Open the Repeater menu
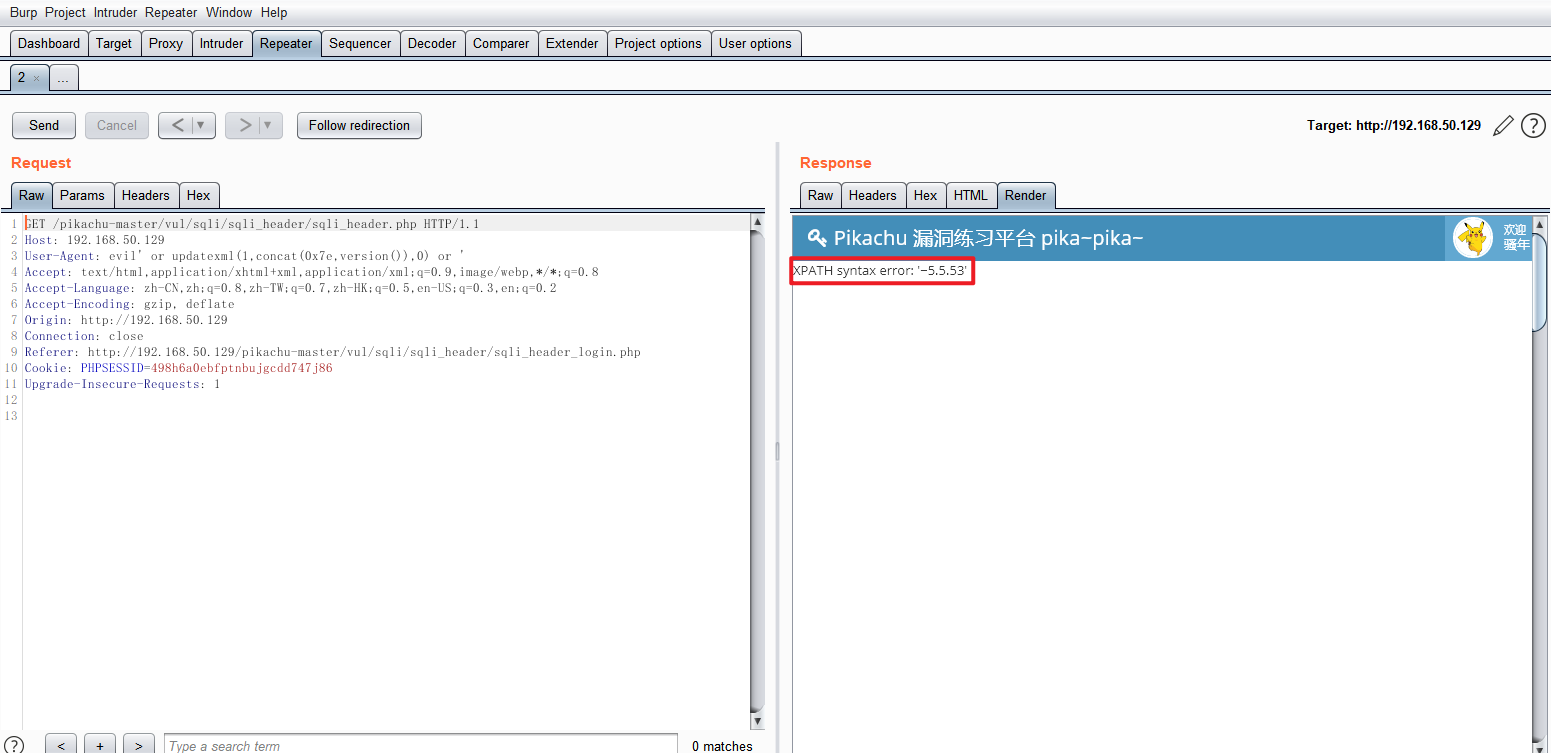1551x753 pixels. pyautogui.click(x=171, y=13)
